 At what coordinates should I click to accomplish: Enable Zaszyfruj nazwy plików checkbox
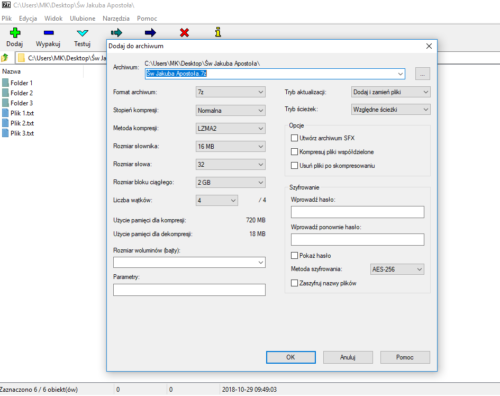tap(294, 283)
